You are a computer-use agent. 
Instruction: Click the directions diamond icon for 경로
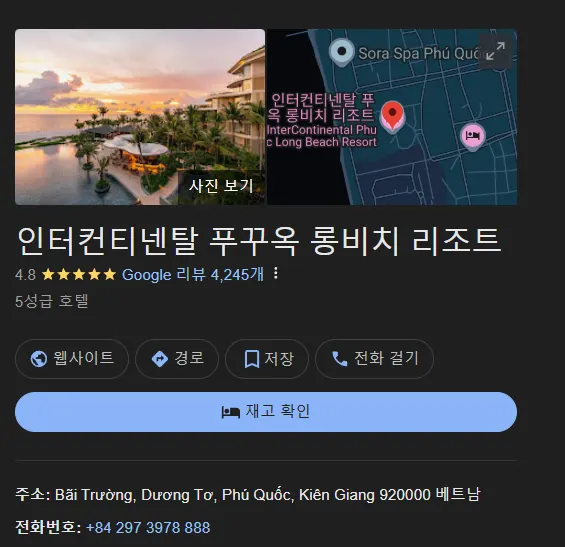160,359
